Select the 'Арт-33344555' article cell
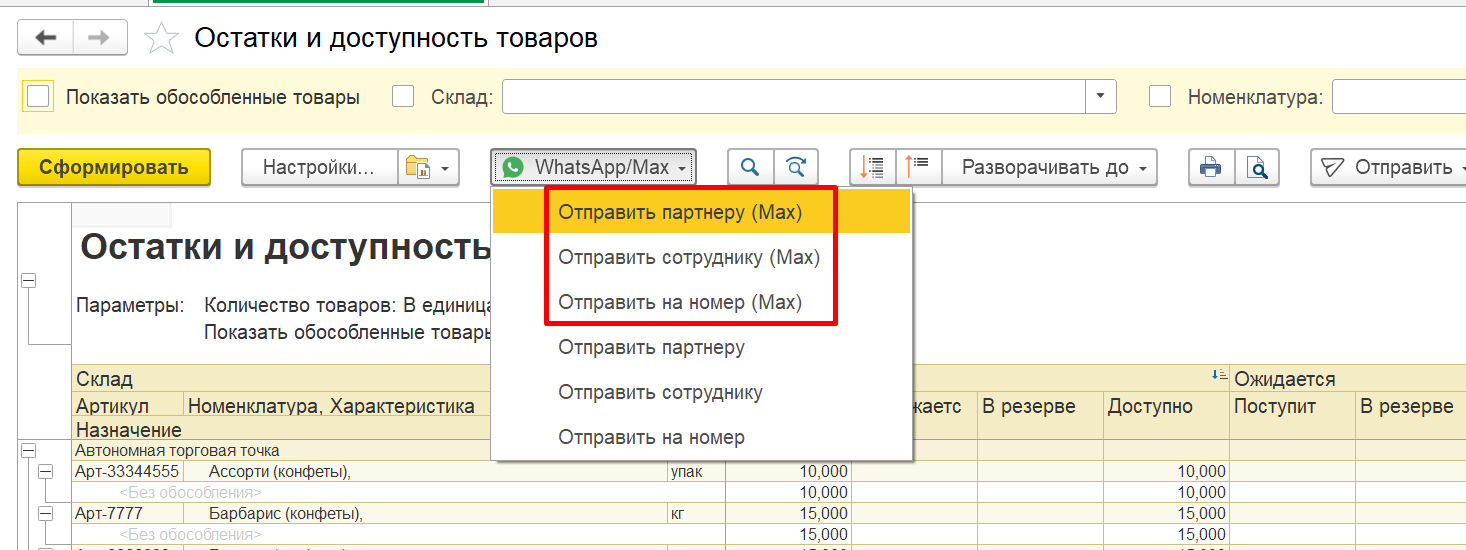 coord(128,472)
